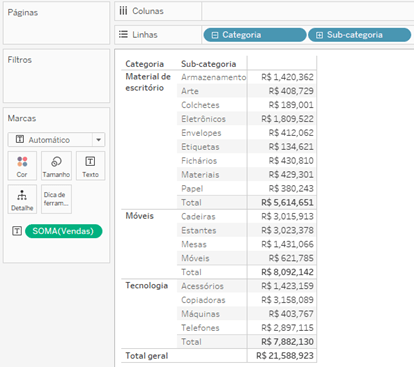Click the empty Filtros shelf area

point(56,82)
